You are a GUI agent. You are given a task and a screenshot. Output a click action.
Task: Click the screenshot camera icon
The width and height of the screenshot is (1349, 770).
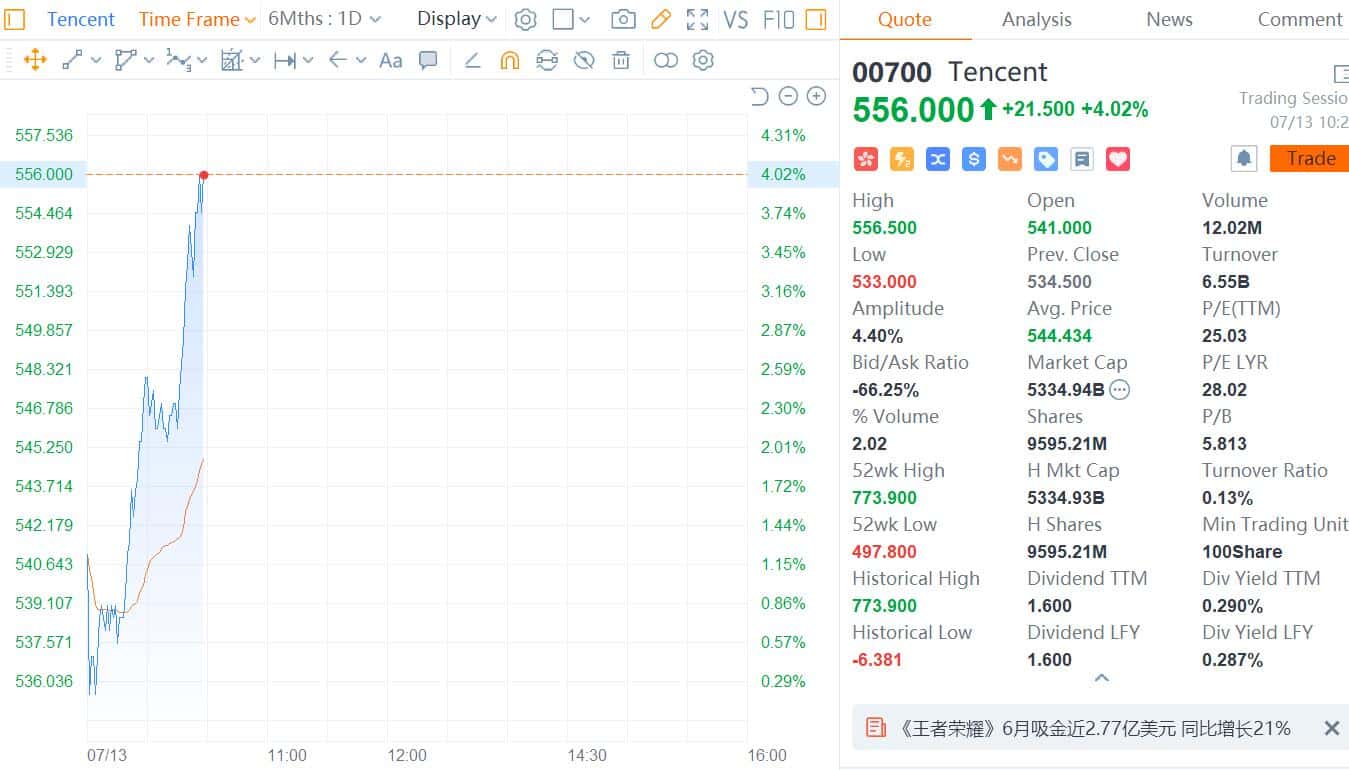tap(622, 19)
